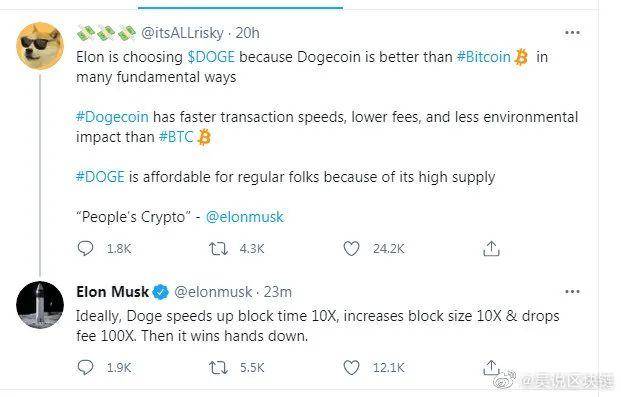Open the #BTC hashtag
The image size is (621, 397).
176,137
